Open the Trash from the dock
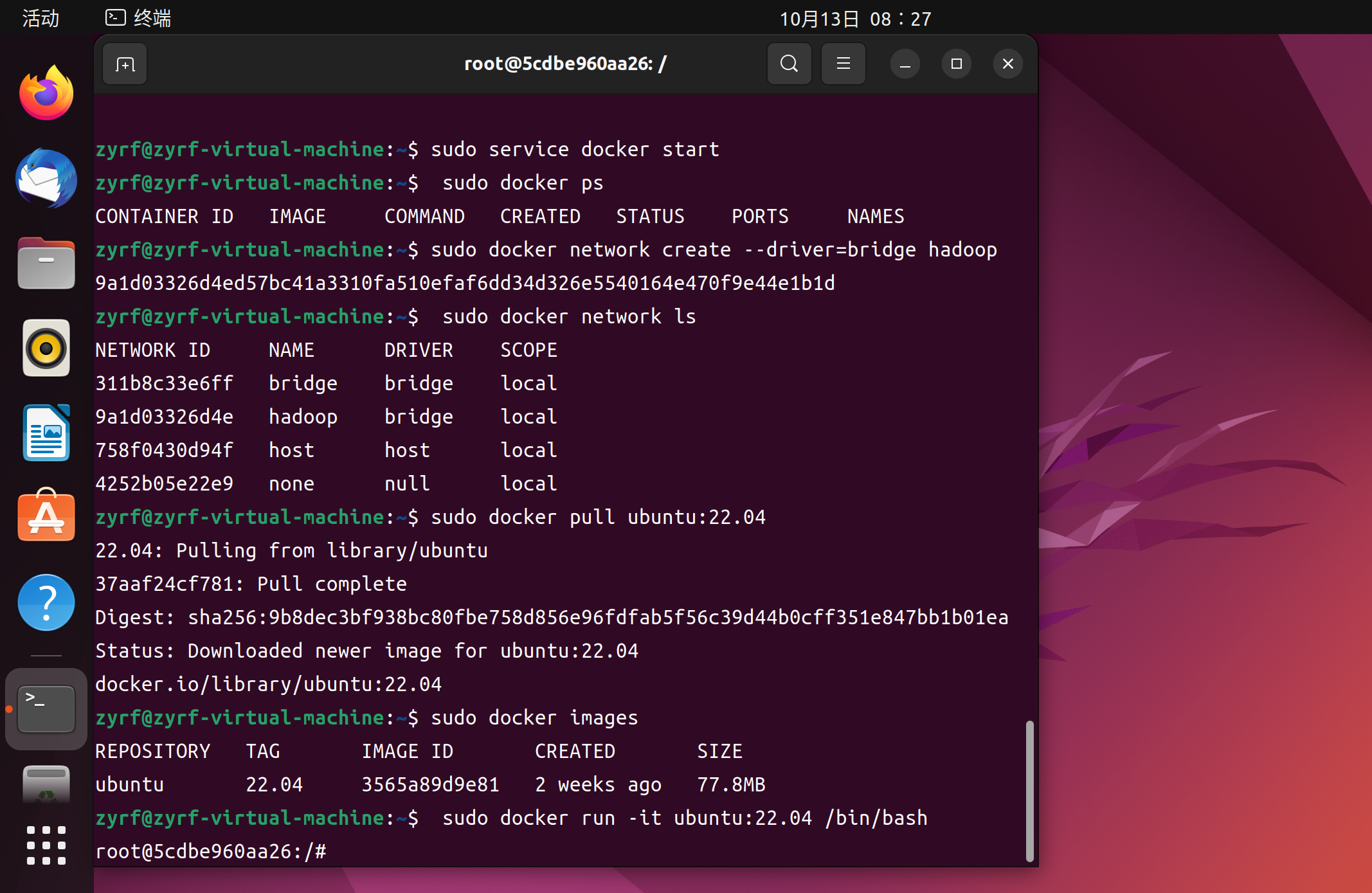Viewport: 1372px width, 893px height. tap(46, 785)
